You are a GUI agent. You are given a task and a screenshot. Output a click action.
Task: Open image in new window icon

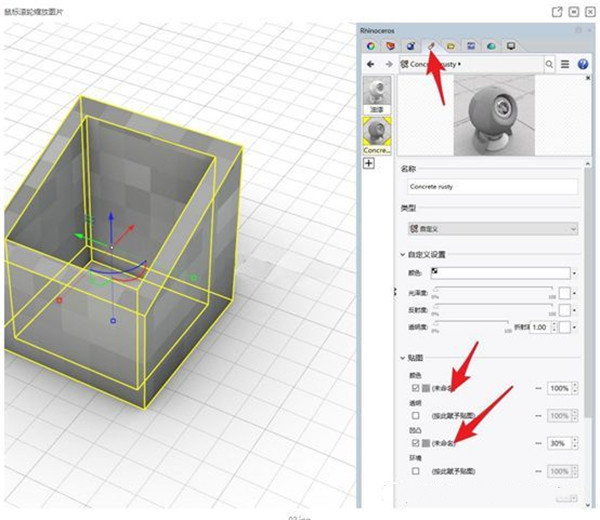click(x=557, y=12)
